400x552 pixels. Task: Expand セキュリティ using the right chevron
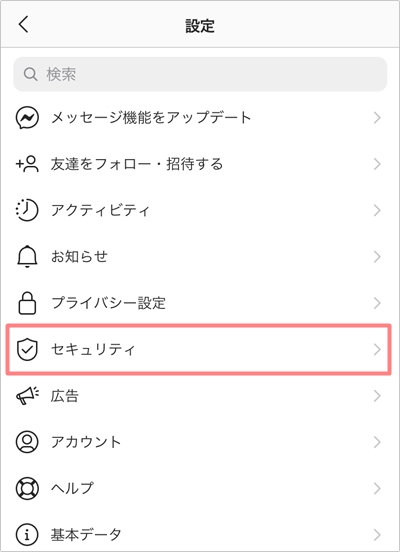coord(377,350)
